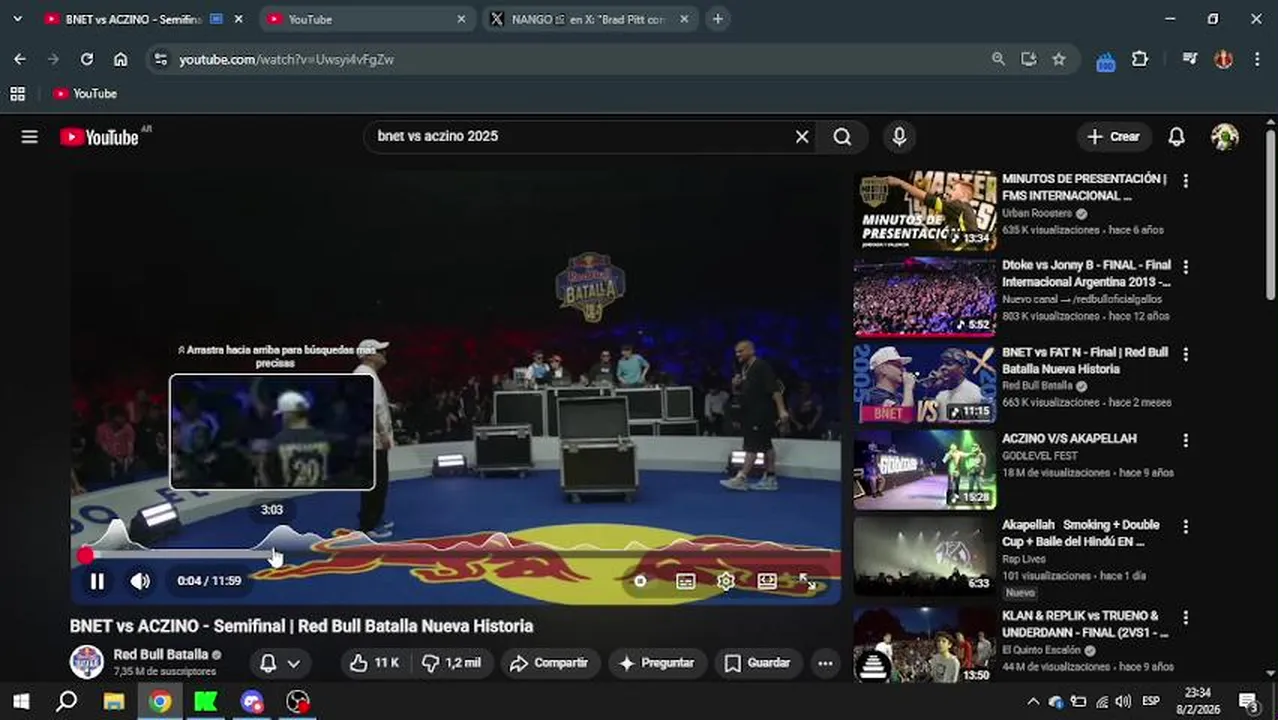Screen dimensions: 1278x720
Task: Open account avatar menu on YouTube
Action: [1224, 137]
